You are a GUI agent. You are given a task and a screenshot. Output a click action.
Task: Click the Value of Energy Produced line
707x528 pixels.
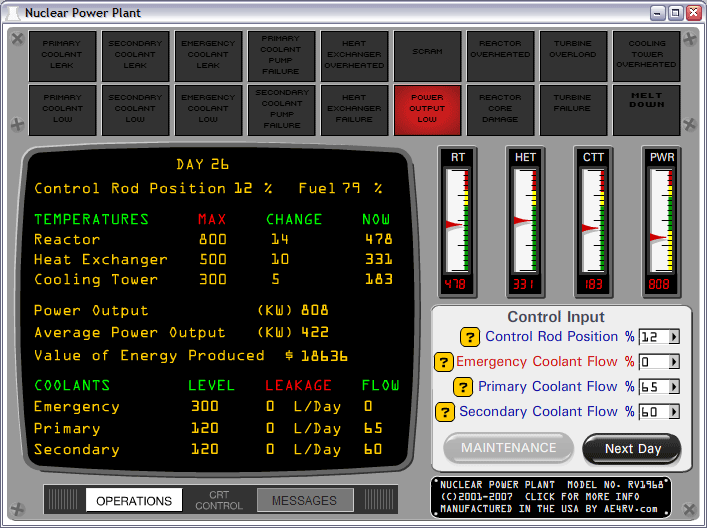(x=191, y=356)
